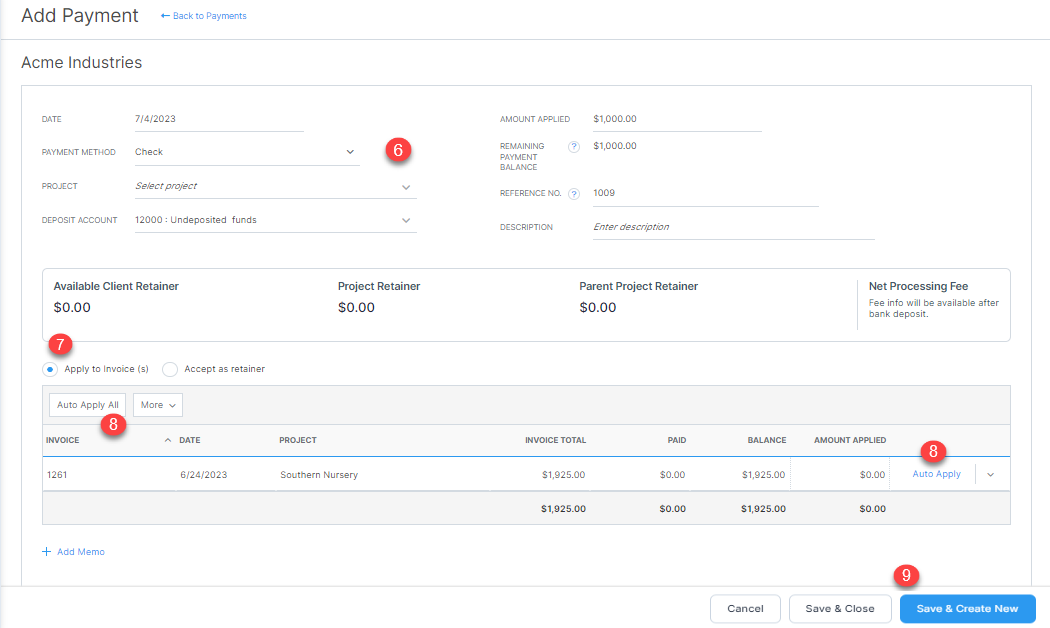
Task: Click the Add Memo link
Action: click(x=80, y=552)
